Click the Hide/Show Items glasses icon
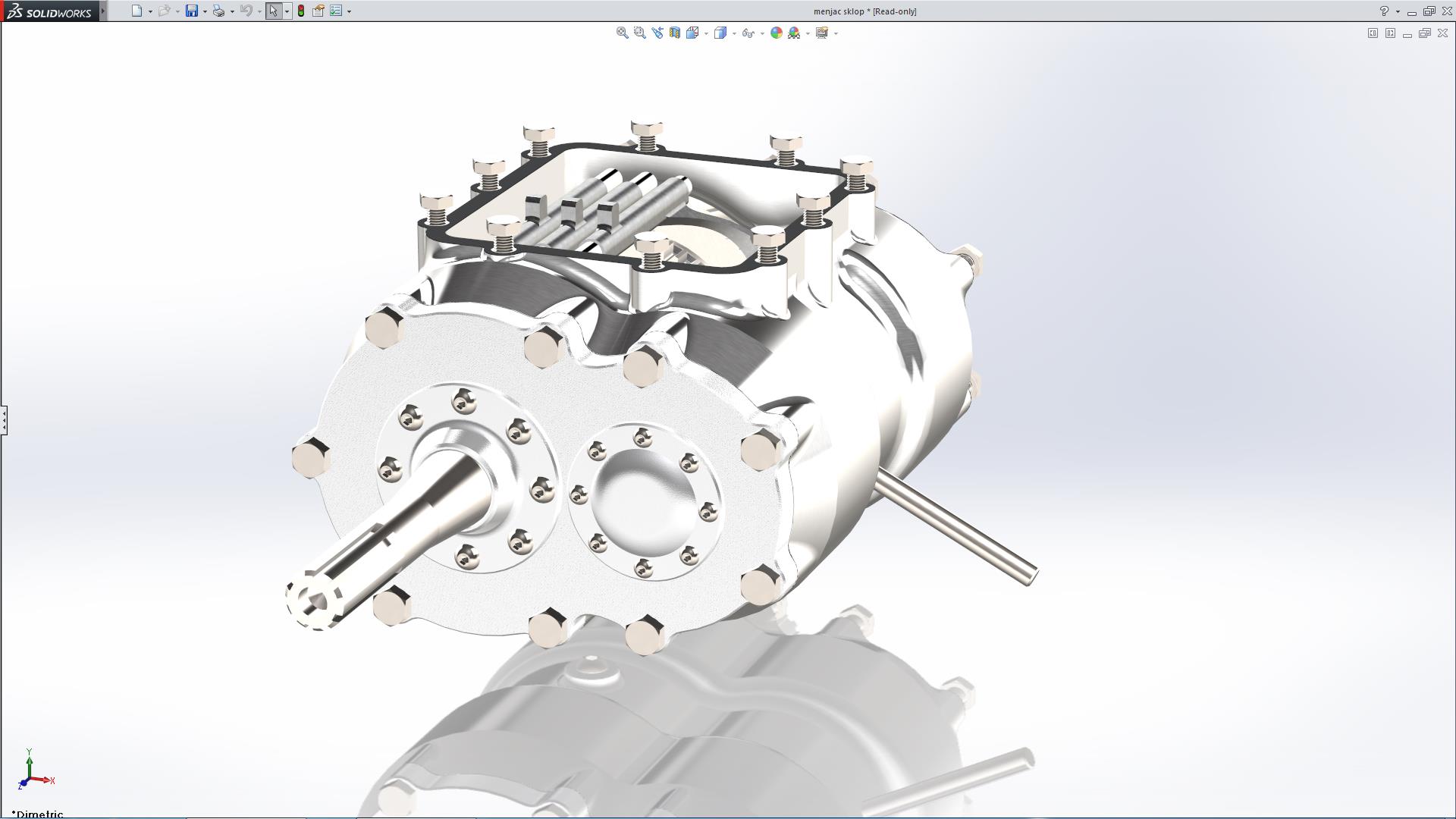The width and height of the screenshot is (1456, 819). (748, 33)
